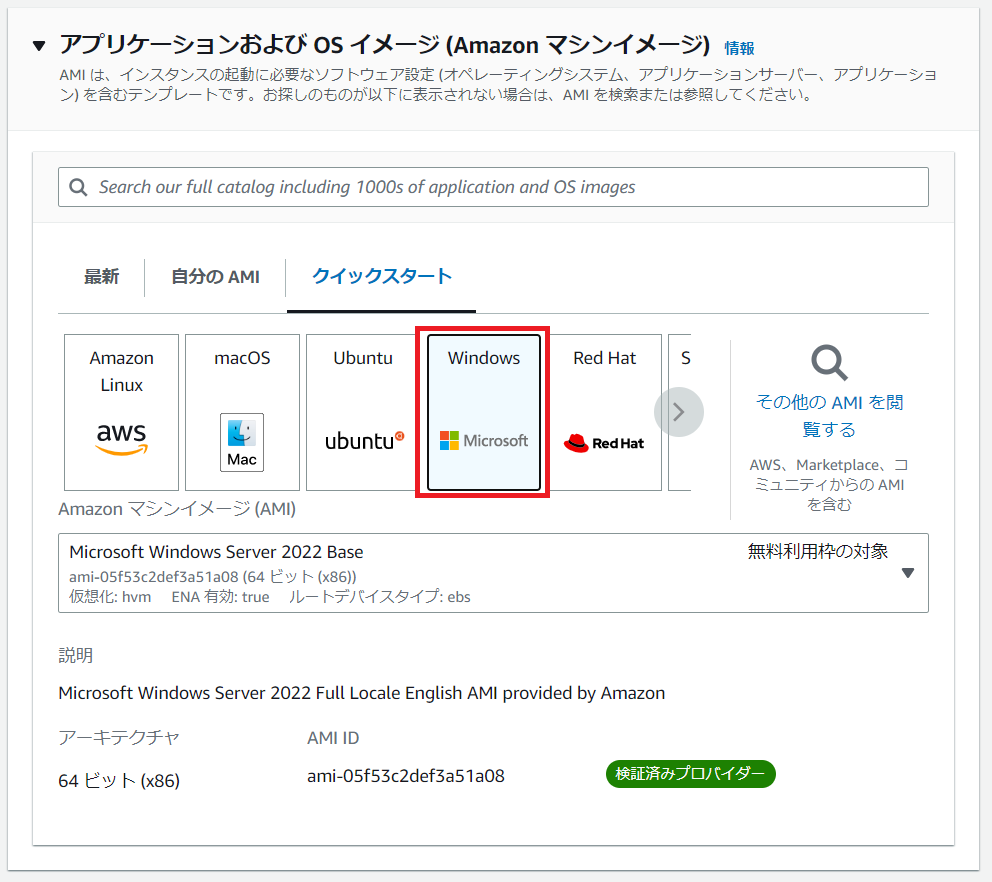The image size is (992, 882).
Task: Choose the Red Hat AMI tile
Action: 605,413
